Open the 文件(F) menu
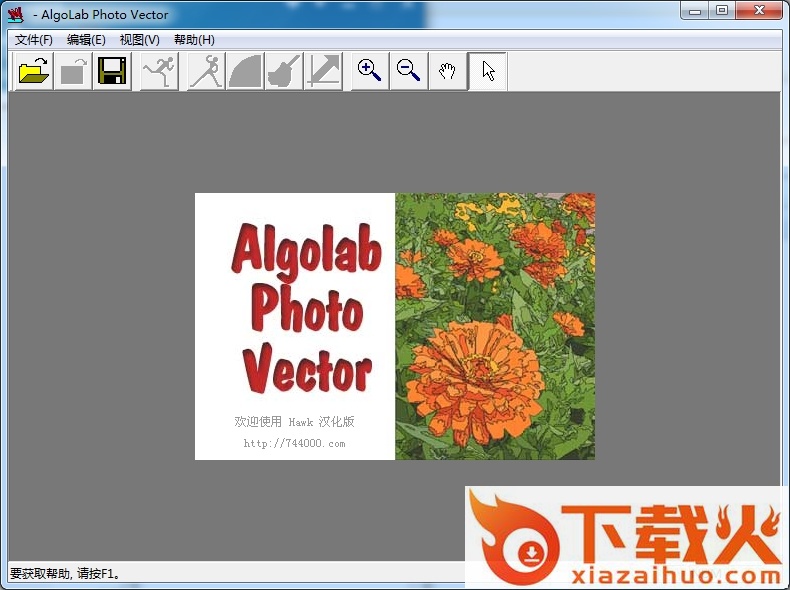 tap(34, 40)
